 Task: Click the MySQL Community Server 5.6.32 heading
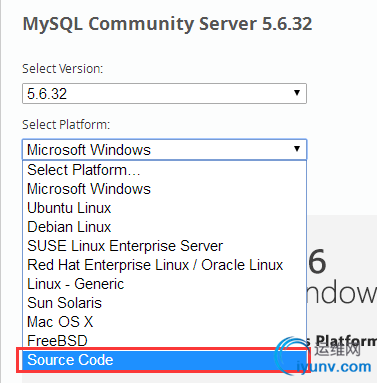click(167, 24)
